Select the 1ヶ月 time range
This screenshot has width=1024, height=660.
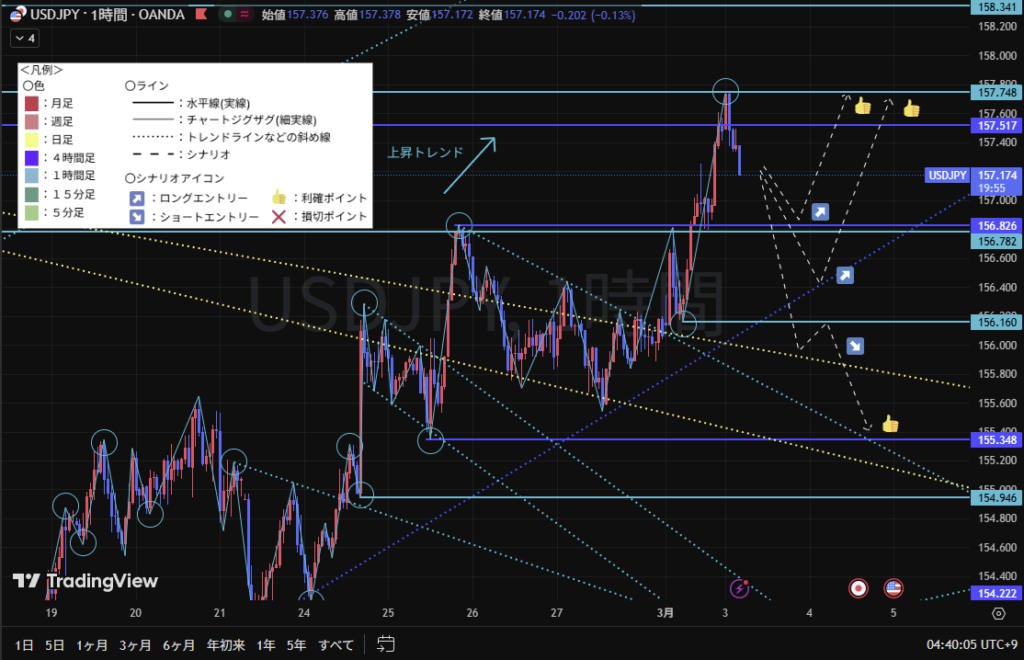point(92,645)
